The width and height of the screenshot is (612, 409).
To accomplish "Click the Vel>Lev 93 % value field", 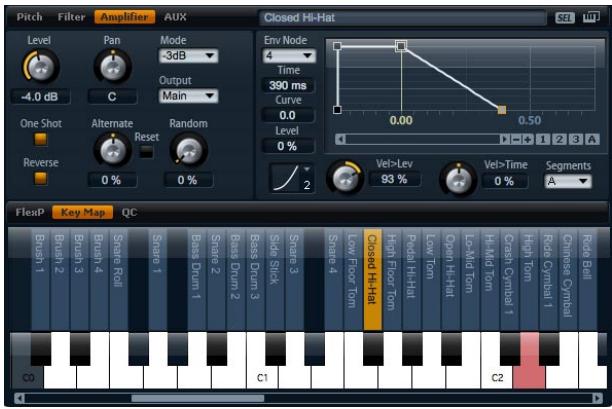I will point(395,179).
